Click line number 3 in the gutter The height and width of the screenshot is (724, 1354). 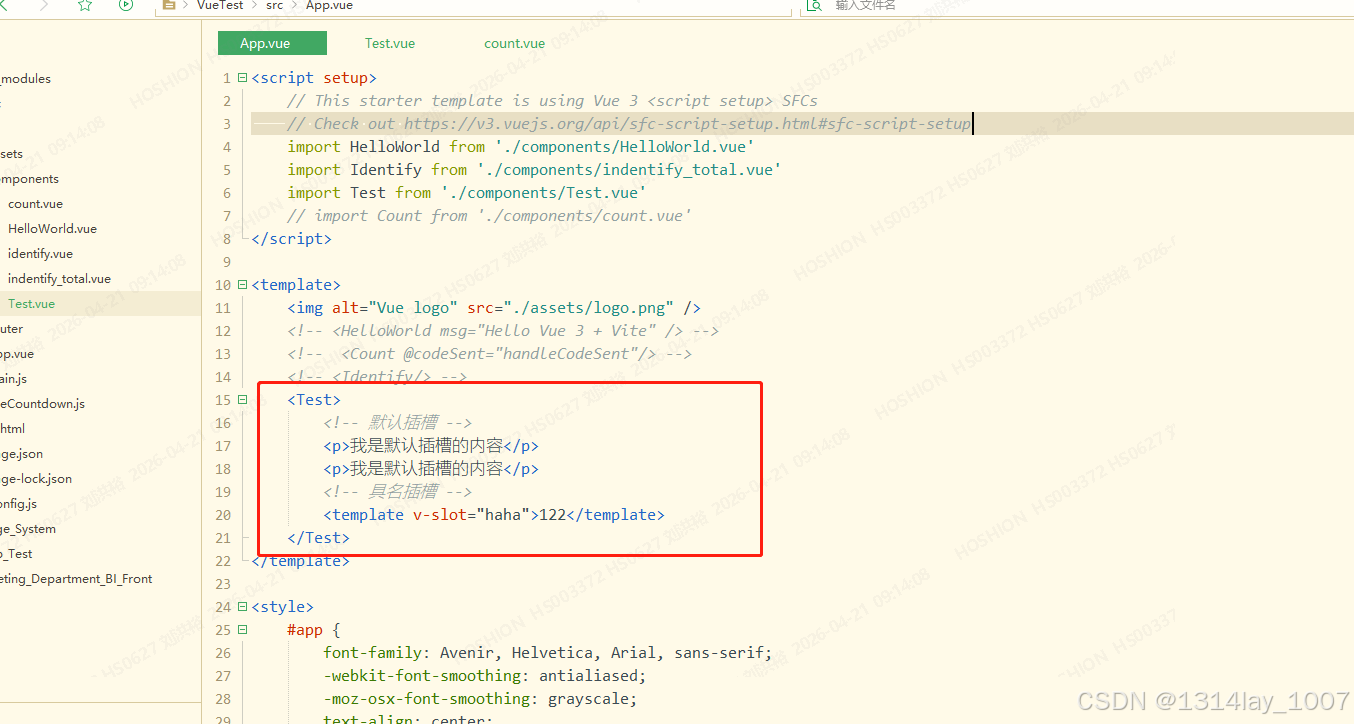pyautogui.click(x=227, y=124)
